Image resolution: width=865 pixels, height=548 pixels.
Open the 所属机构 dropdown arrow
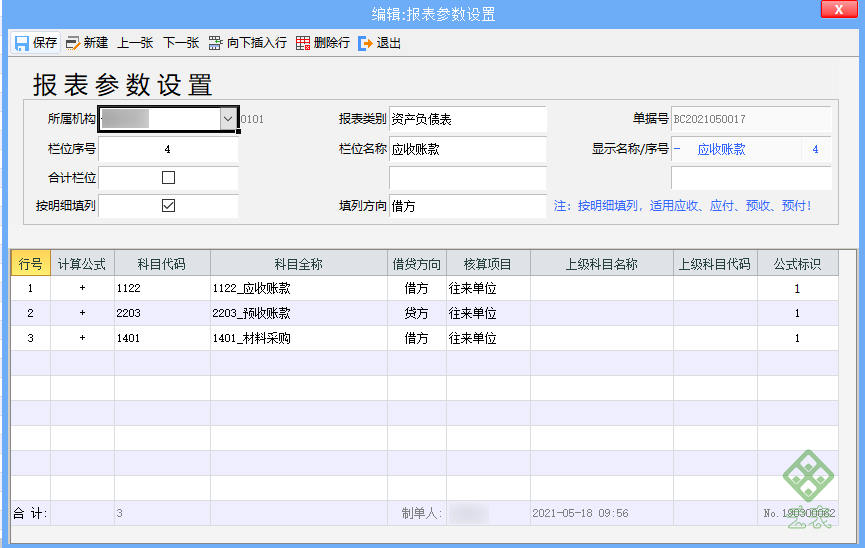(x=228, y=119)
